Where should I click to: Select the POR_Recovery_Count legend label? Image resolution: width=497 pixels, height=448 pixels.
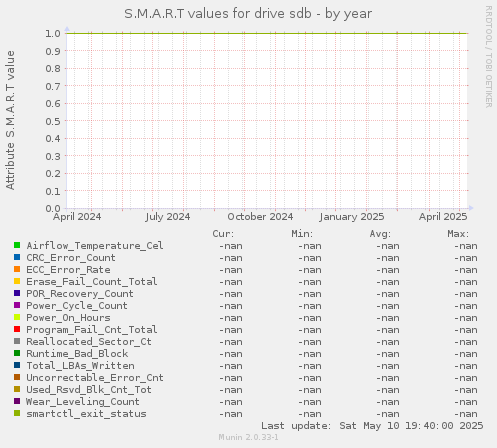pos(80,294)
